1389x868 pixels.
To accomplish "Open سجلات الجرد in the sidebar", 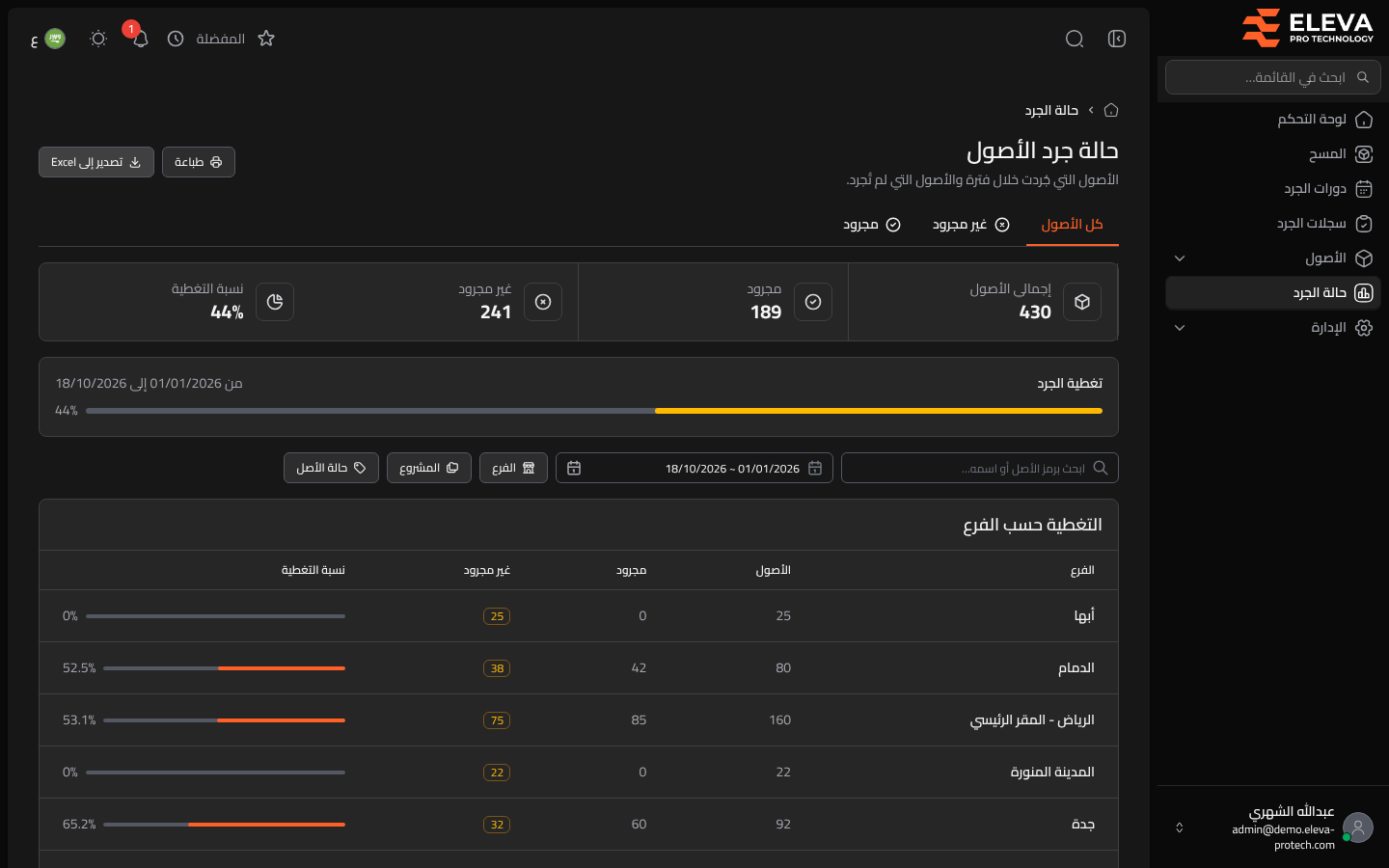I will 1273,224.
